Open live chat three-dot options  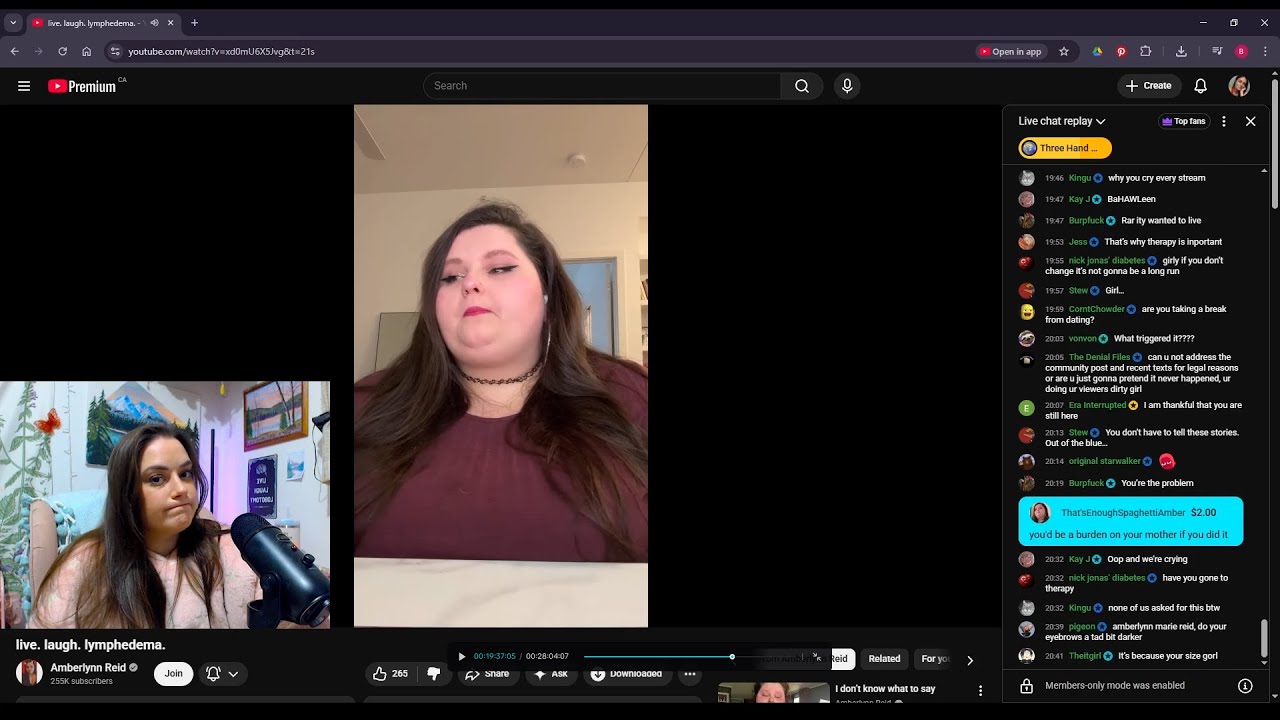pos(1224,121)
